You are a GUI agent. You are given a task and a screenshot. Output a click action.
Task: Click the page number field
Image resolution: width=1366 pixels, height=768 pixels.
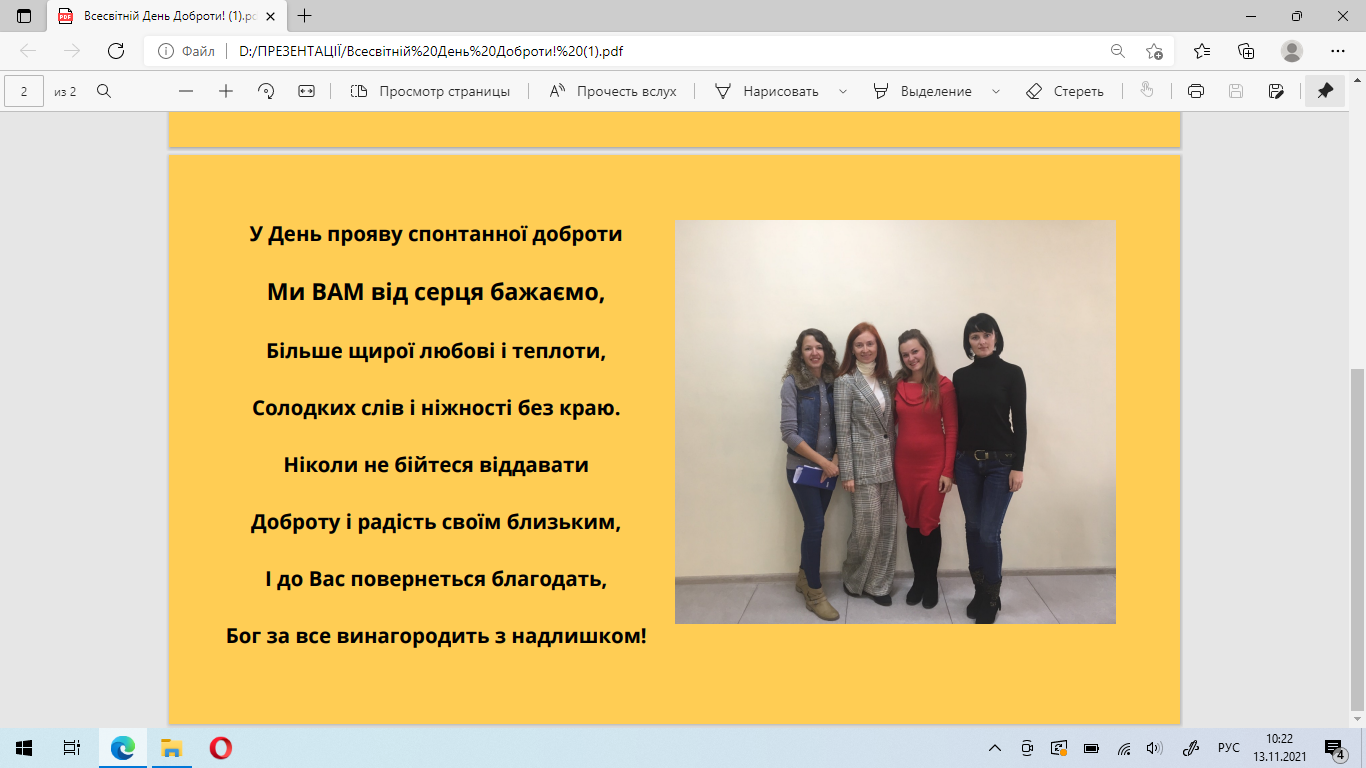[x=24, y=91]
